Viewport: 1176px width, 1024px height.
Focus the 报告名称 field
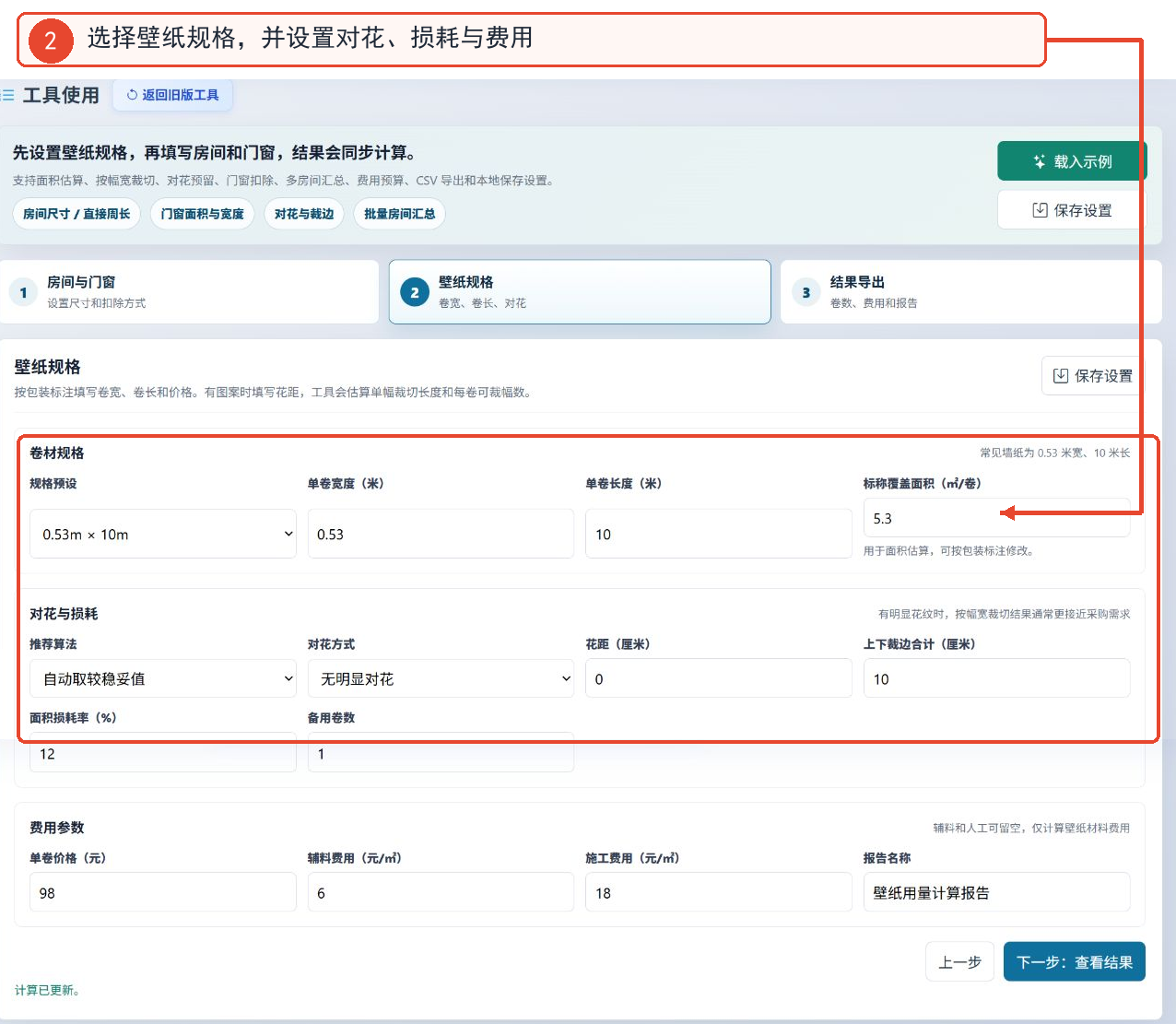point(996,892)
